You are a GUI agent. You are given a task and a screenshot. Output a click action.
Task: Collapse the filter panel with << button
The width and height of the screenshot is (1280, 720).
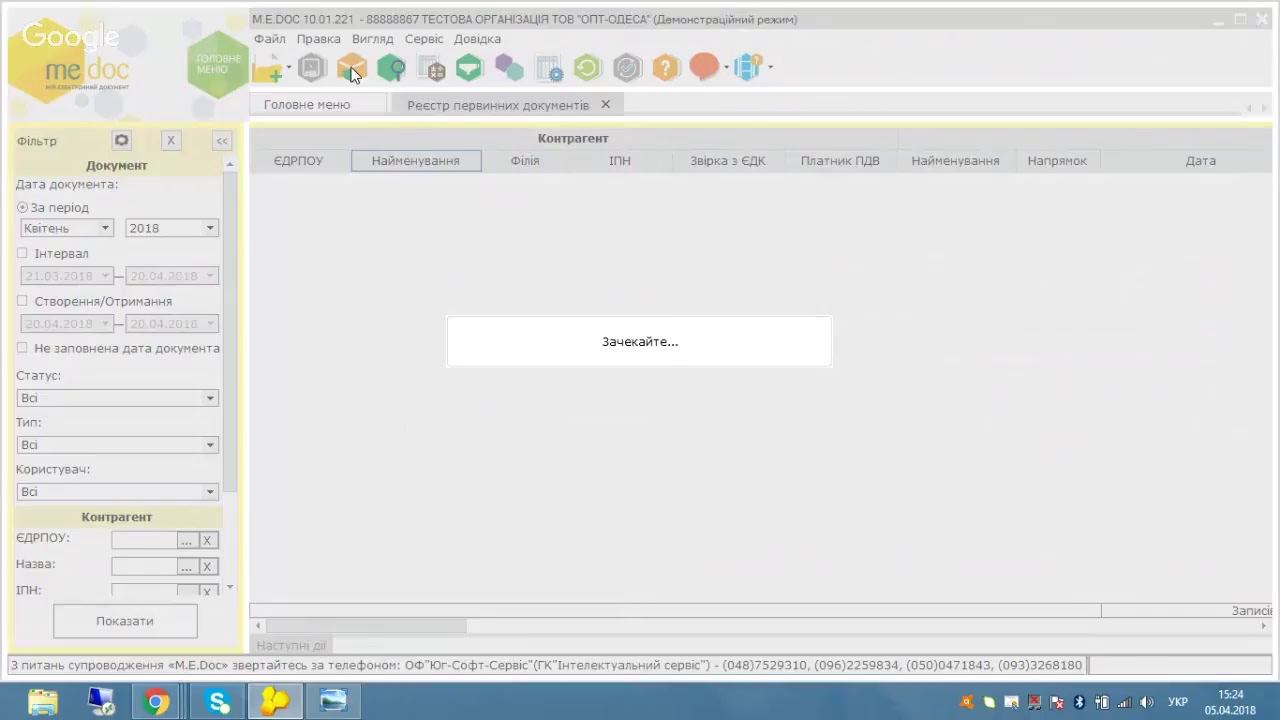(222, 141)
